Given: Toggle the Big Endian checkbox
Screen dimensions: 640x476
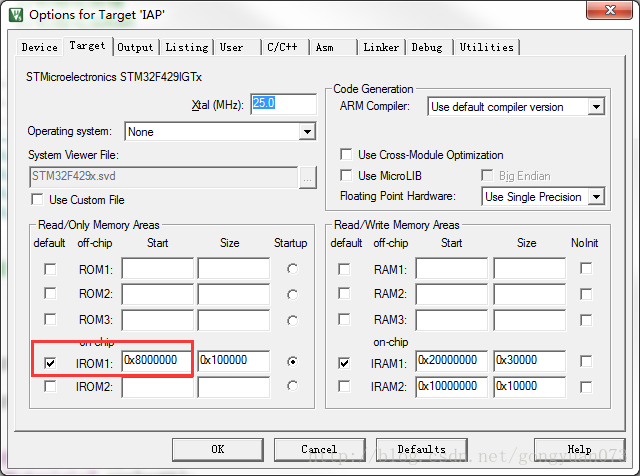Looking at the screenshot, I should pos(487,176).
